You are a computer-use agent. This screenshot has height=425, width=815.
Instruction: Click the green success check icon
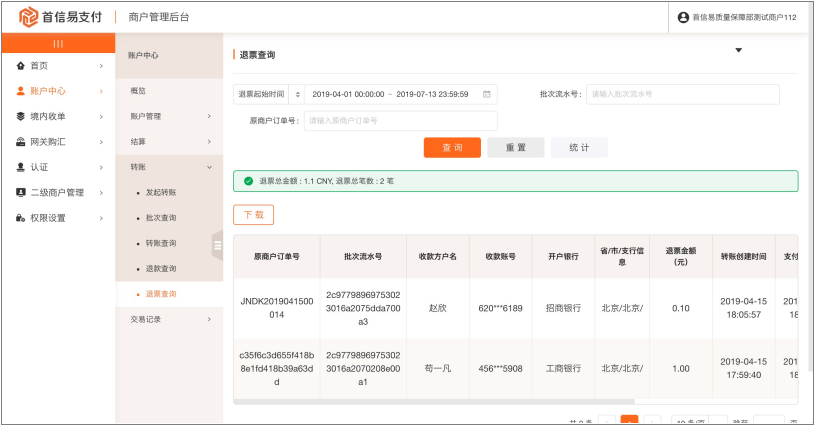pyautogui.click(x=248, y=181)
